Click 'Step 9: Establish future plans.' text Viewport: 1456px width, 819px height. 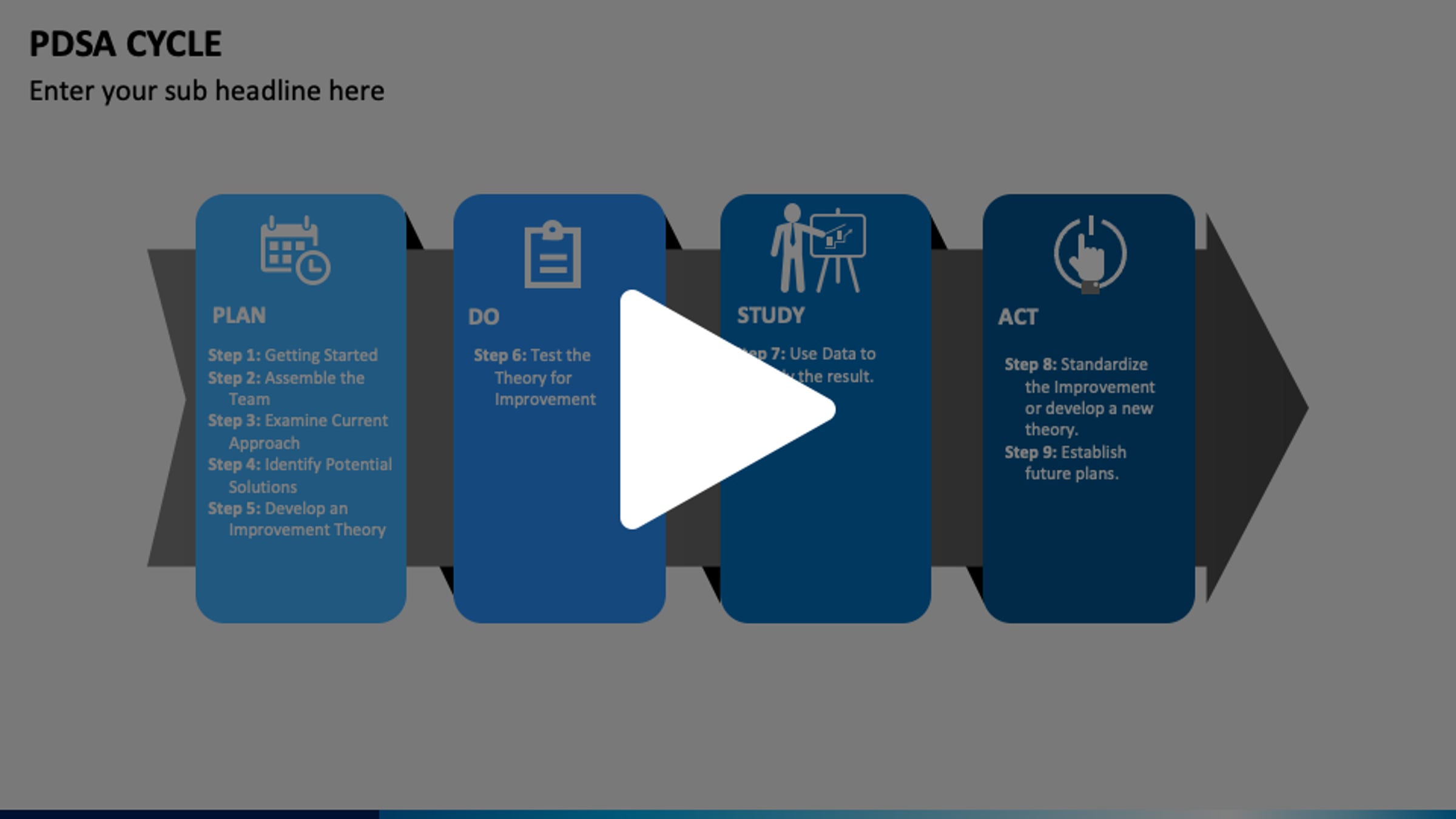point(1065,462)
